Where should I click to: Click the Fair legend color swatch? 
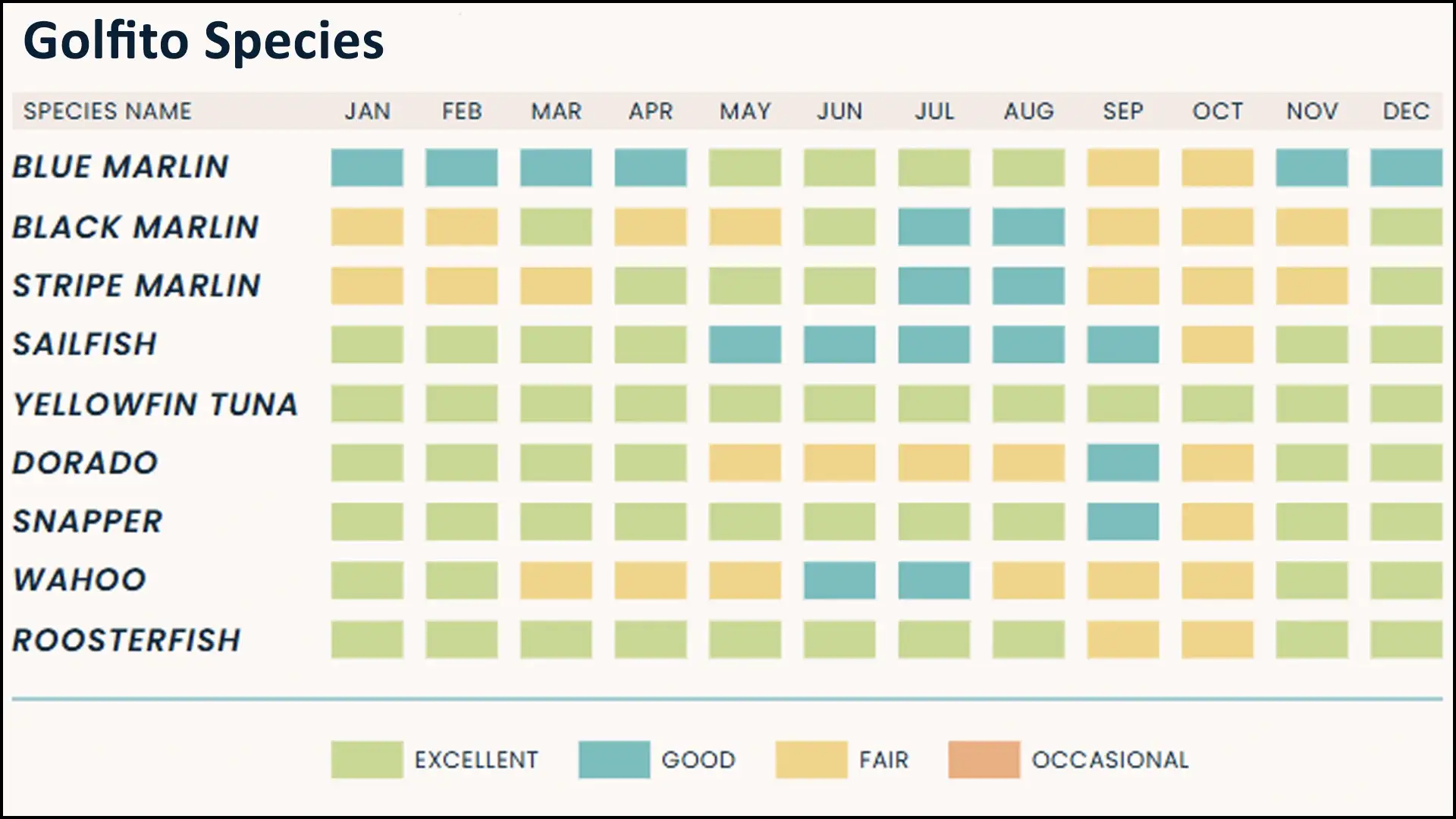tap(811, 759)
